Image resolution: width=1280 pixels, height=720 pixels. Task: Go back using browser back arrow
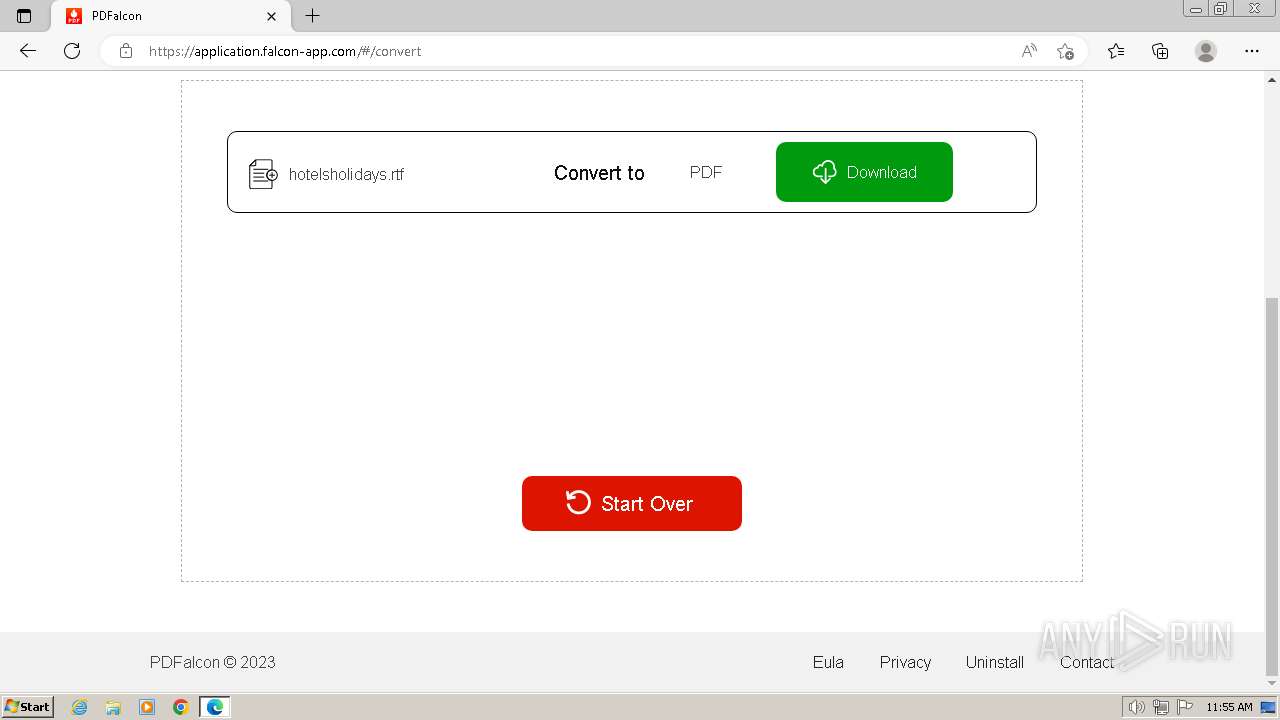coord(28,51)
